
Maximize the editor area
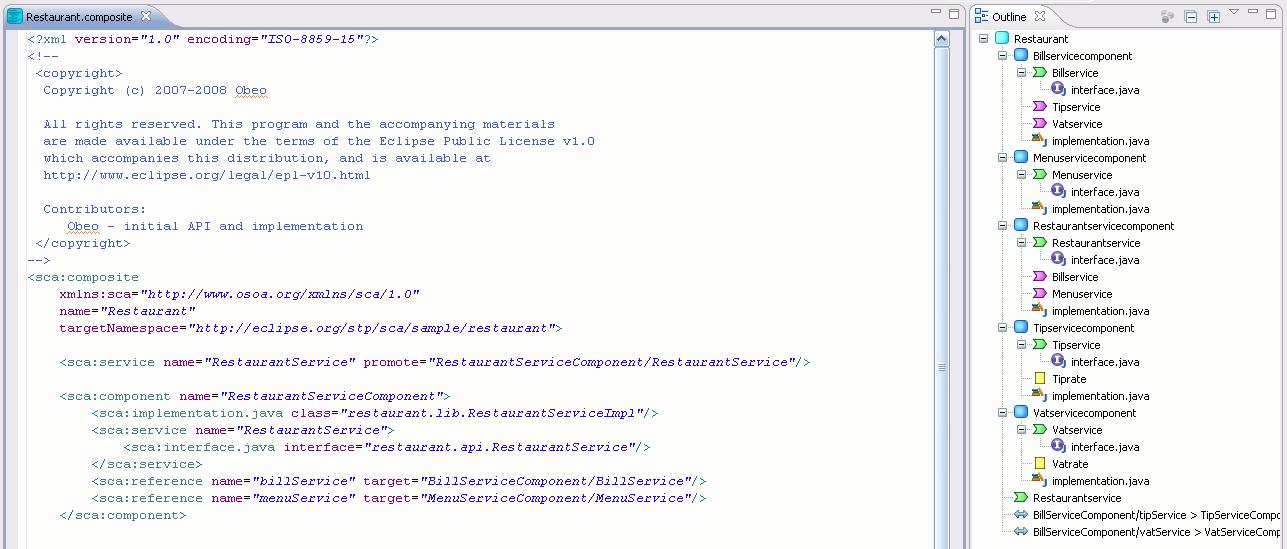point(956,12)
